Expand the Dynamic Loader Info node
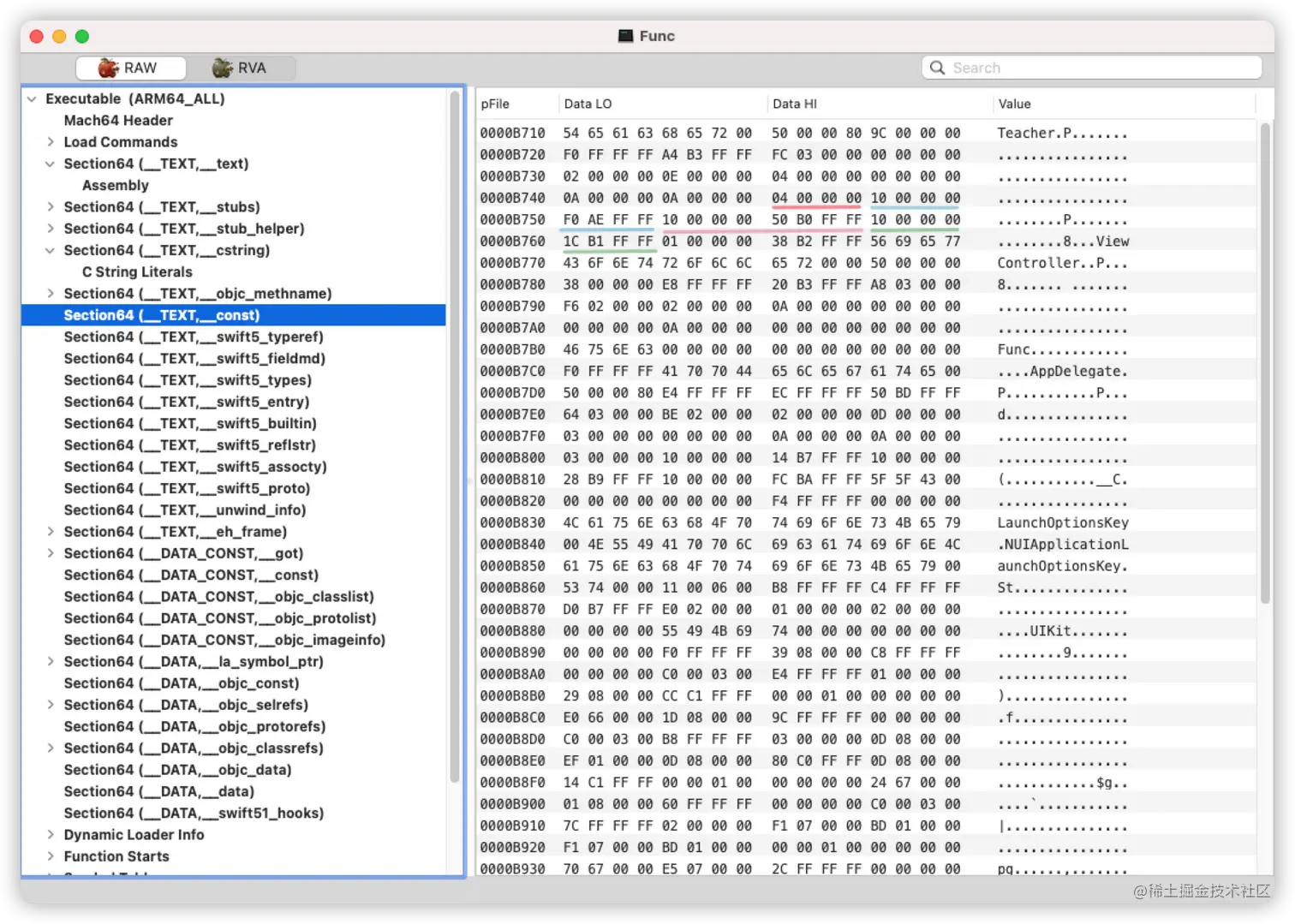 coord(51,835)
